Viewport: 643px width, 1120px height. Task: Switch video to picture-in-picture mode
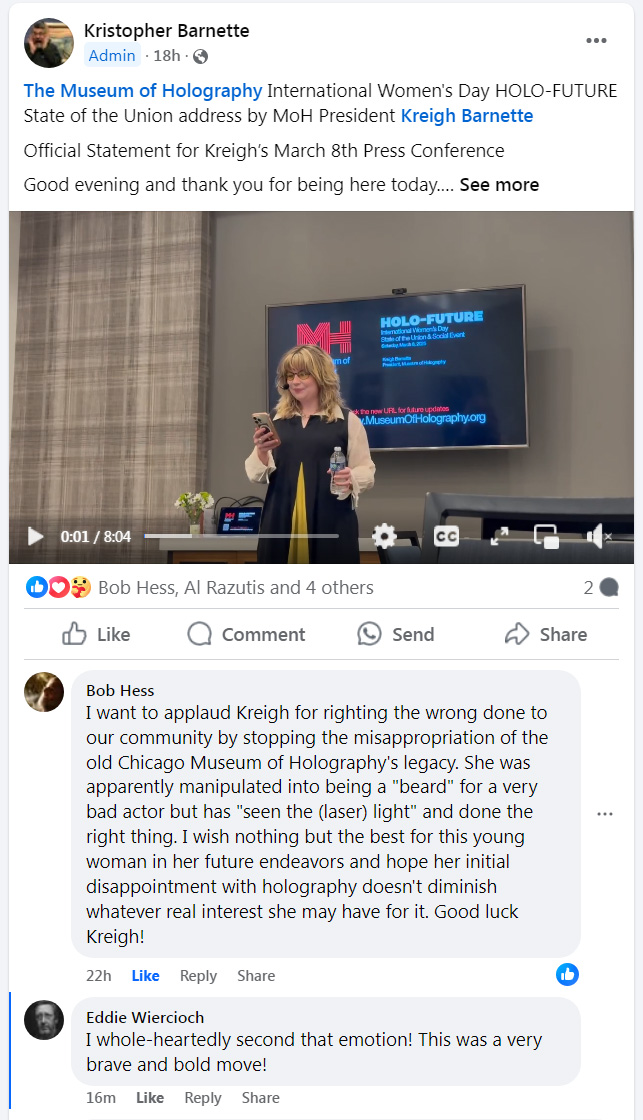[x=547, y=536]
